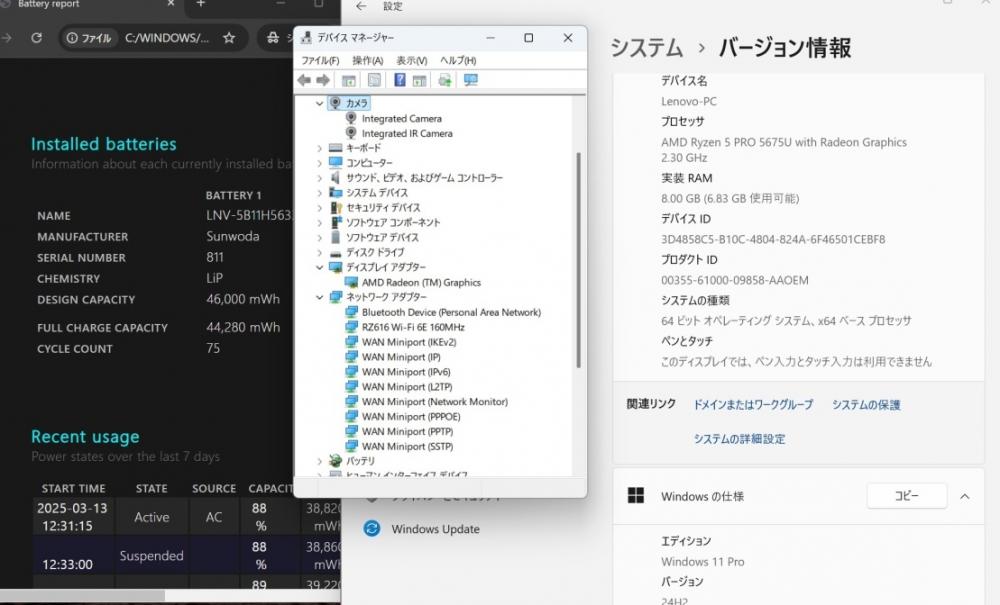Scan for hardware changes using toolbar icon
This screenshot has height=605, width=1000.
coord(445,80)
